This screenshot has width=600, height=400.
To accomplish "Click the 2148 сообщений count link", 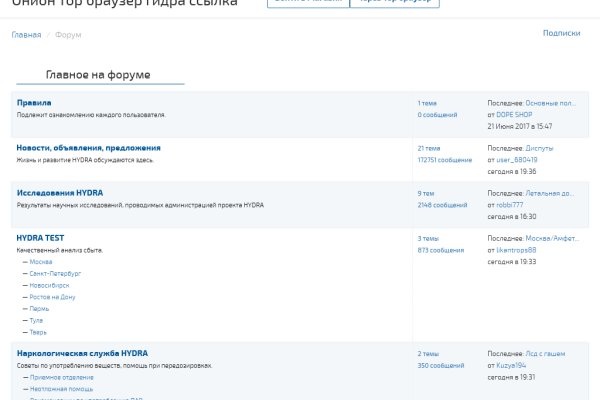I will (x=442, y=204).
